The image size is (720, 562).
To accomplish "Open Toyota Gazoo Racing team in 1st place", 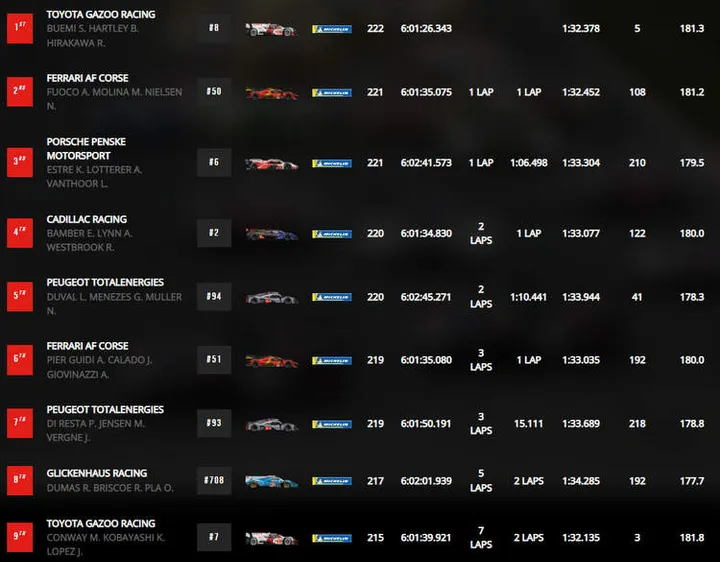I will (x=101, y=14).
